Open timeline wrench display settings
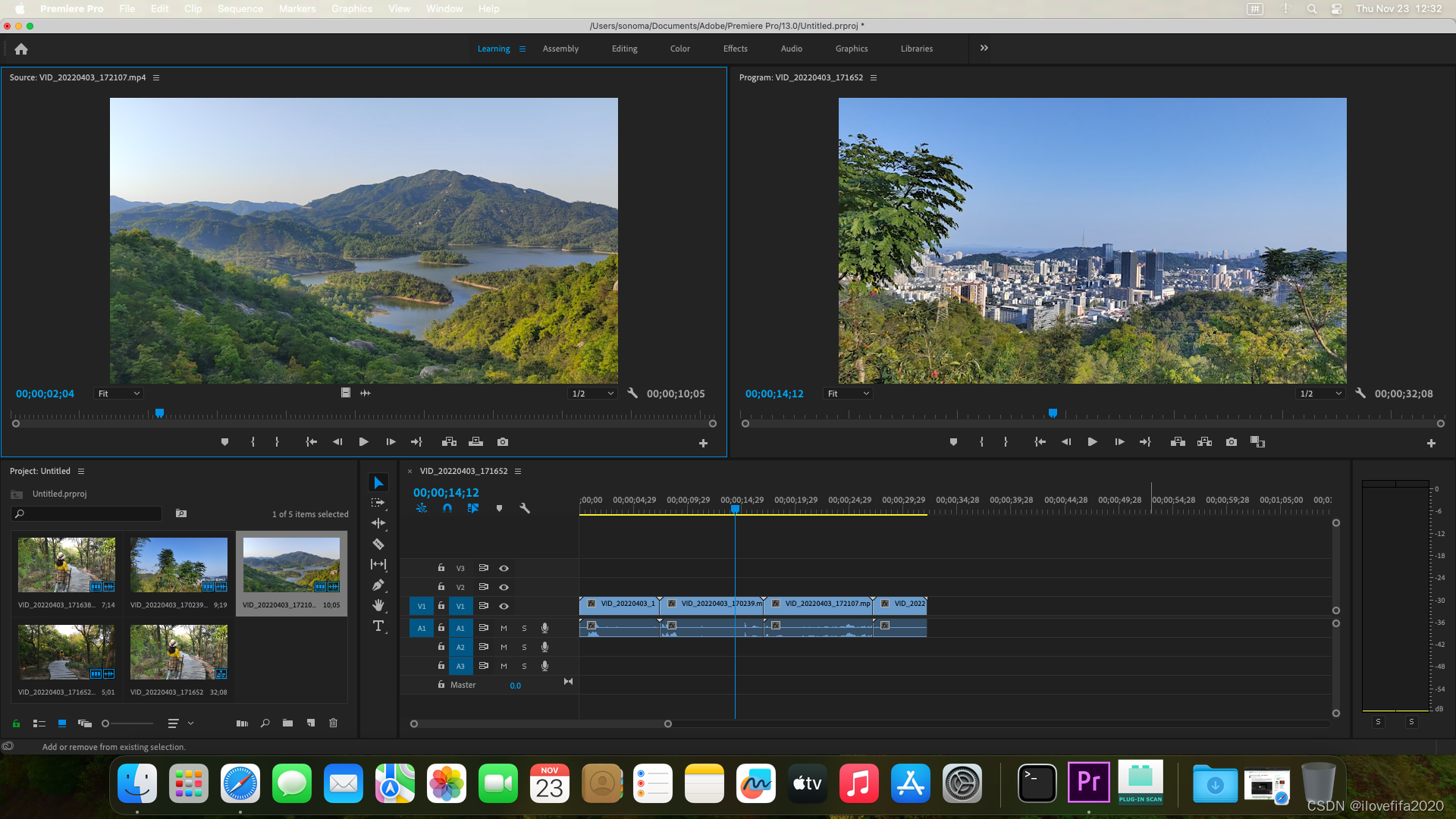 tap(524, 508)
